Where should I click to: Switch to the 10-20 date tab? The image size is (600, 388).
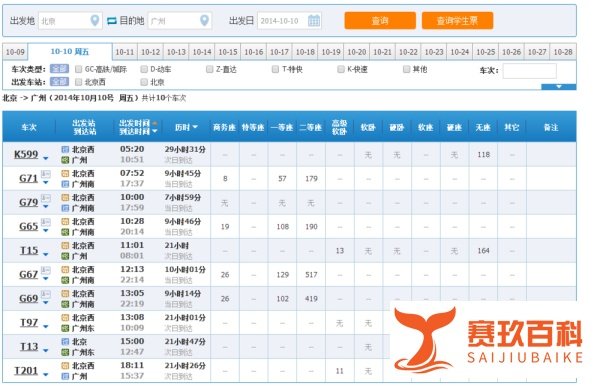pyautogui.click(x=357, y=52)
